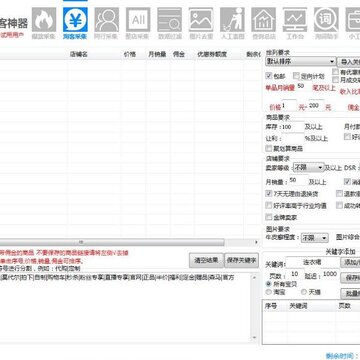Enable 好评率高于行业均值 checkbox

coord(269,205)
